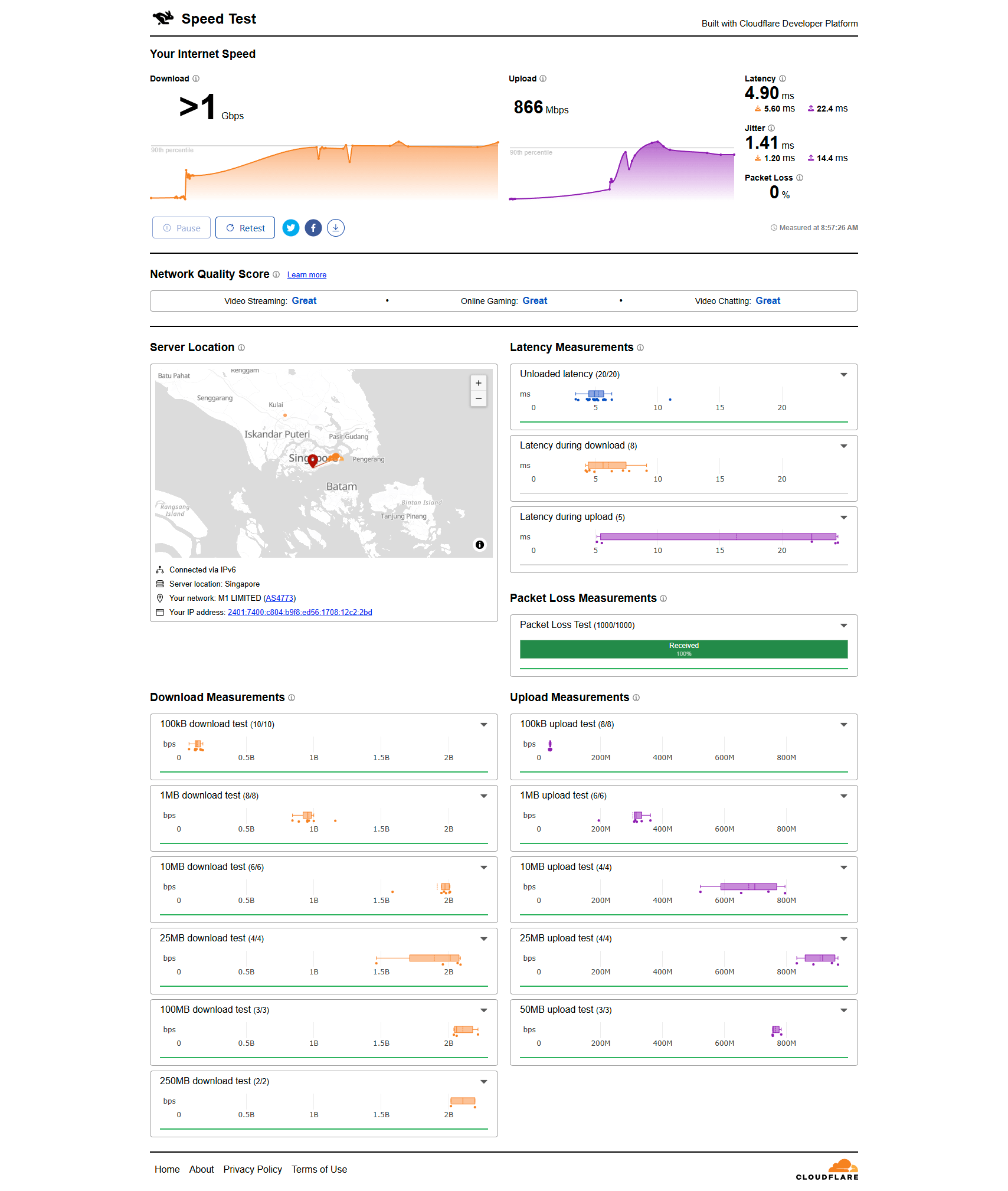Expand the Unloaded latency panel
Image resolution: width=1008 pixels, height=1191 pixels.
[x=843, y=375]
